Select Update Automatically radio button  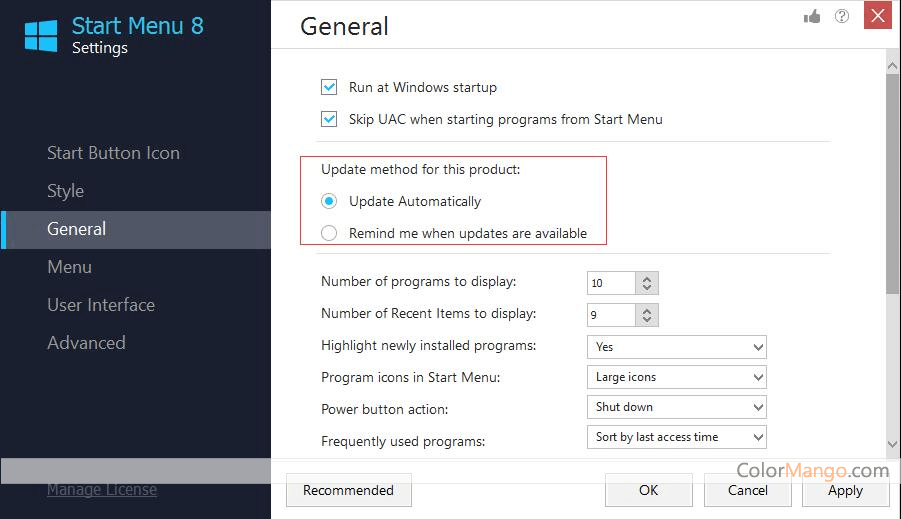[329, 201]
